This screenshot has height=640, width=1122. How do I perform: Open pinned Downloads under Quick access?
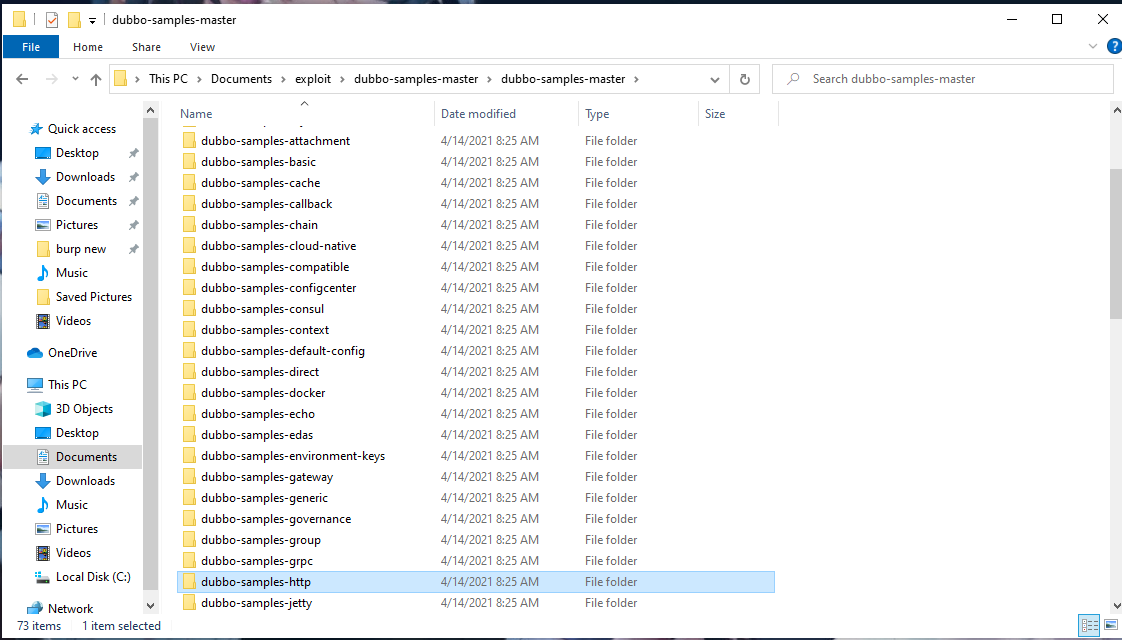(85, 177)
